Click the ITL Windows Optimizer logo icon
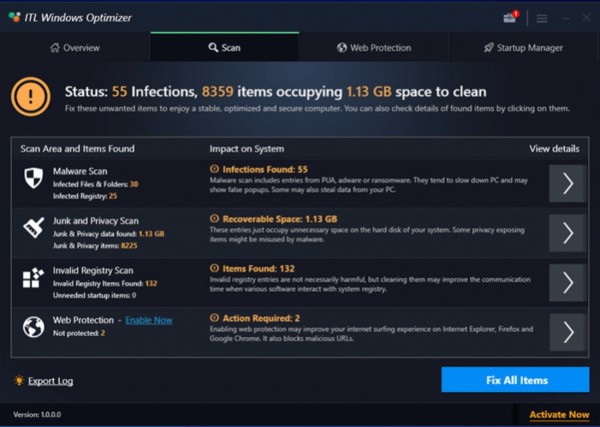Viewport: 600px width, 427px height. tap(15, 17)
